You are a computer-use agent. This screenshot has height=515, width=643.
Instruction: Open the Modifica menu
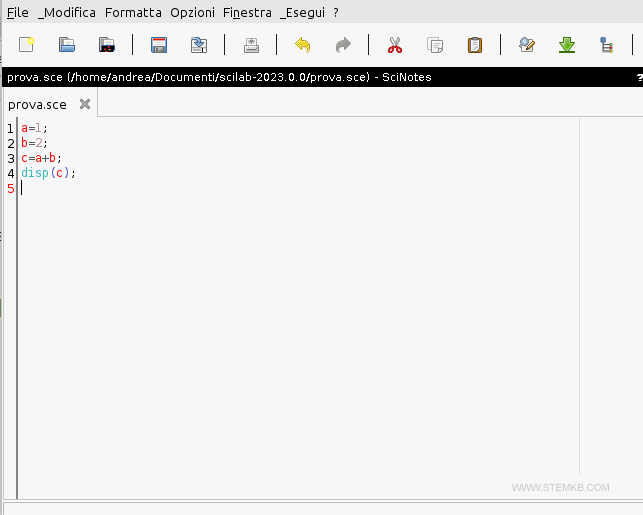pos(67,13)
